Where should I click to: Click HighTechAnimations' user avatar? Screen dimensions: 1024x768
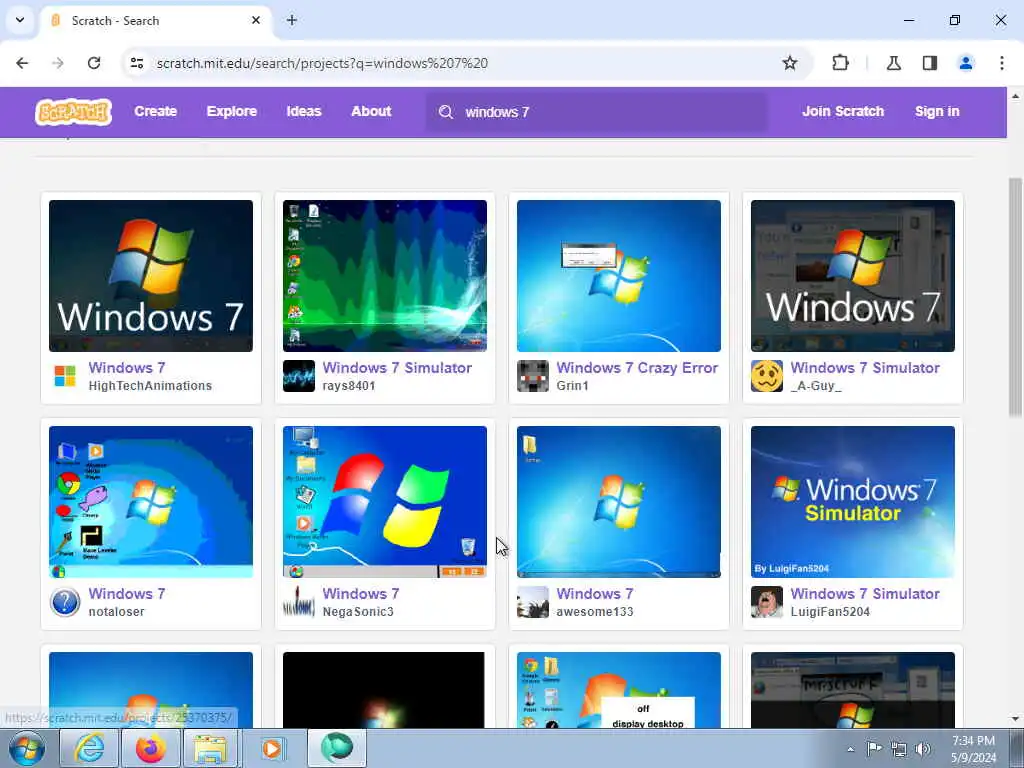tap(65, 376)
